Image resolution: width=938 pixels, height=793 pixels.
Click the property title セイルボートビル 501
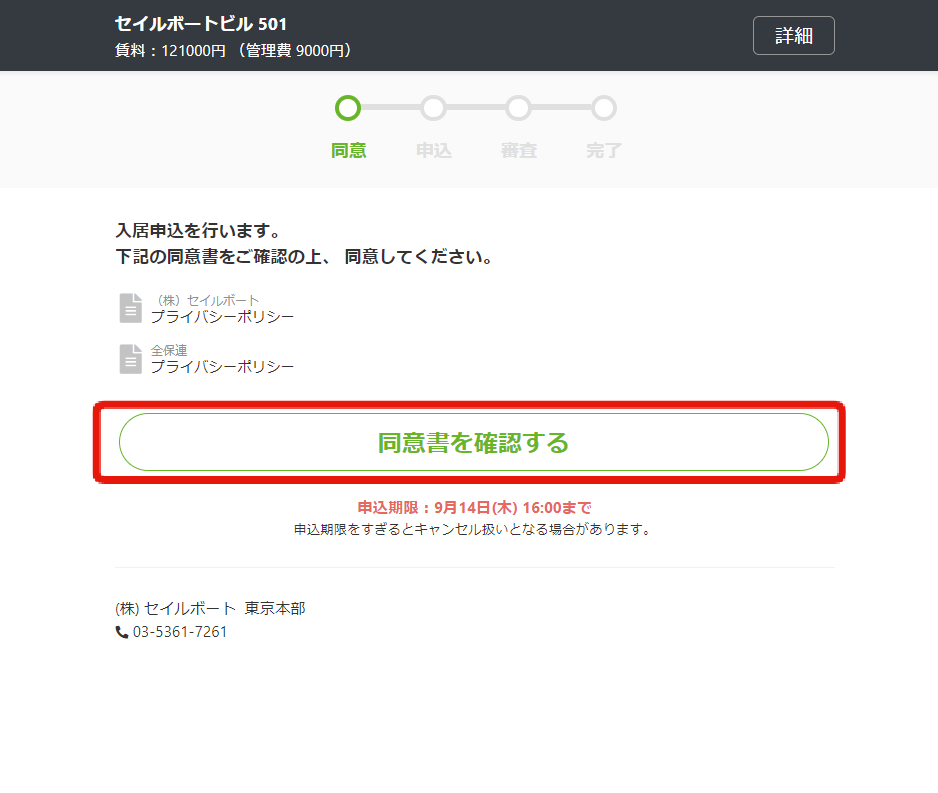(x=201, y=24)
